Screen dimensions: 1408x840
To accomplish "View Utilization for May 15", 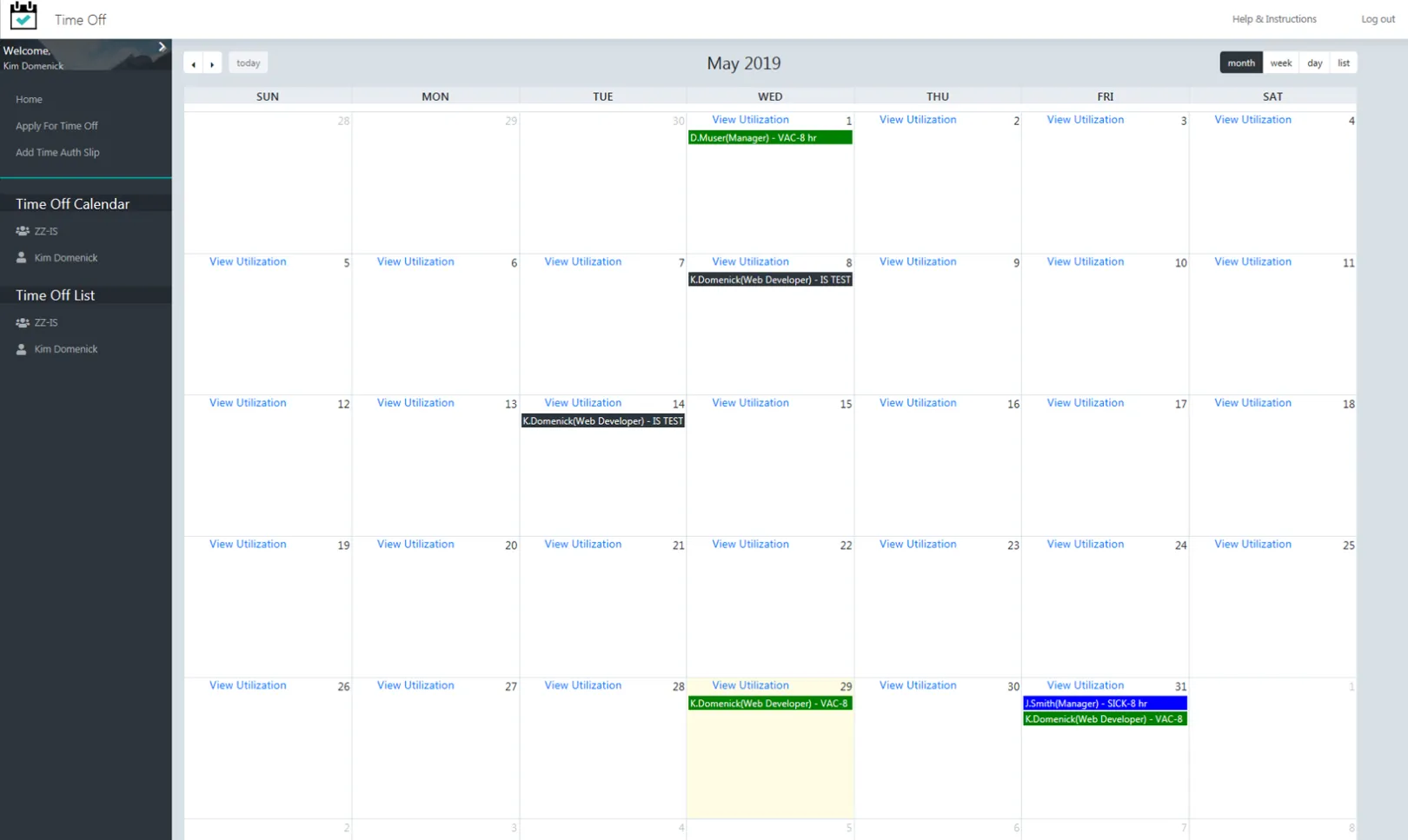I will [750, 403].
